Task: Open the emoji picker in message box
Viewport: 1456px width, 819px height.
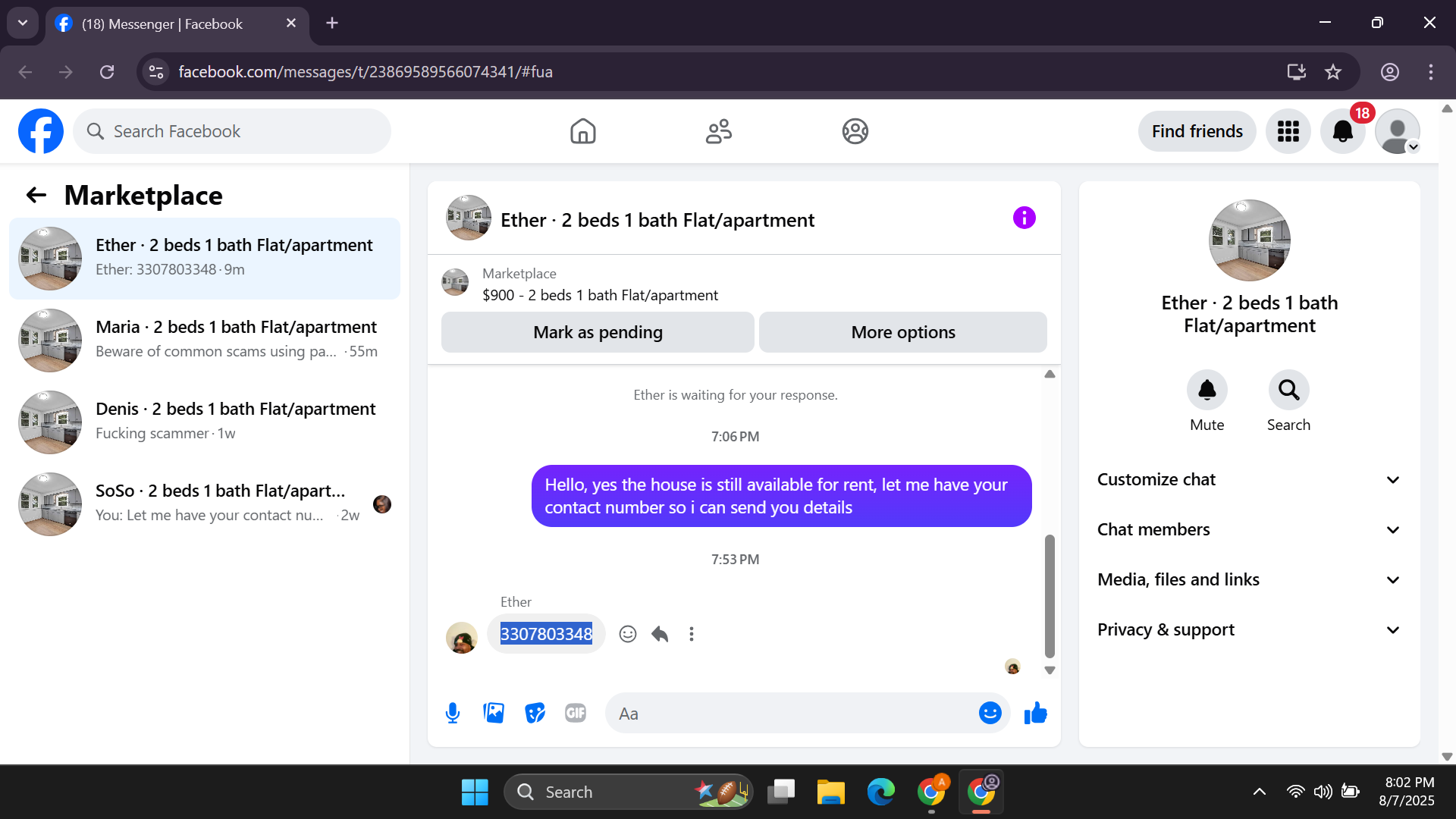Action: coord(990,713)
